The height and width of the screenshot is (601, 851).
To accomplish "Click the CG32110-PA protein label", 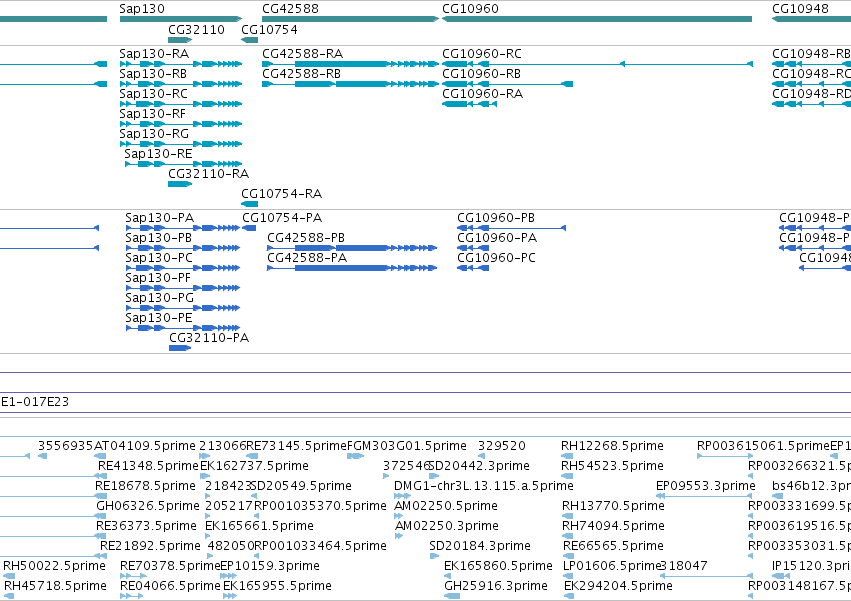I will pos(209,338).
